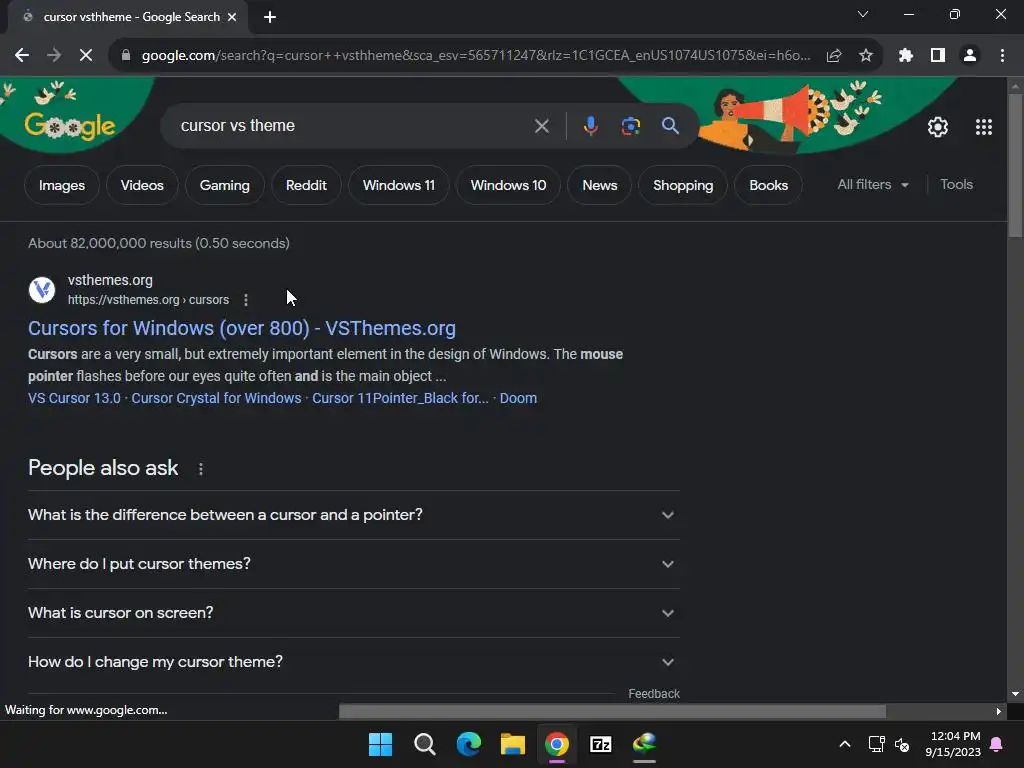
Task: Show hidden system tray icons
Action: click(x=844, y=744)
